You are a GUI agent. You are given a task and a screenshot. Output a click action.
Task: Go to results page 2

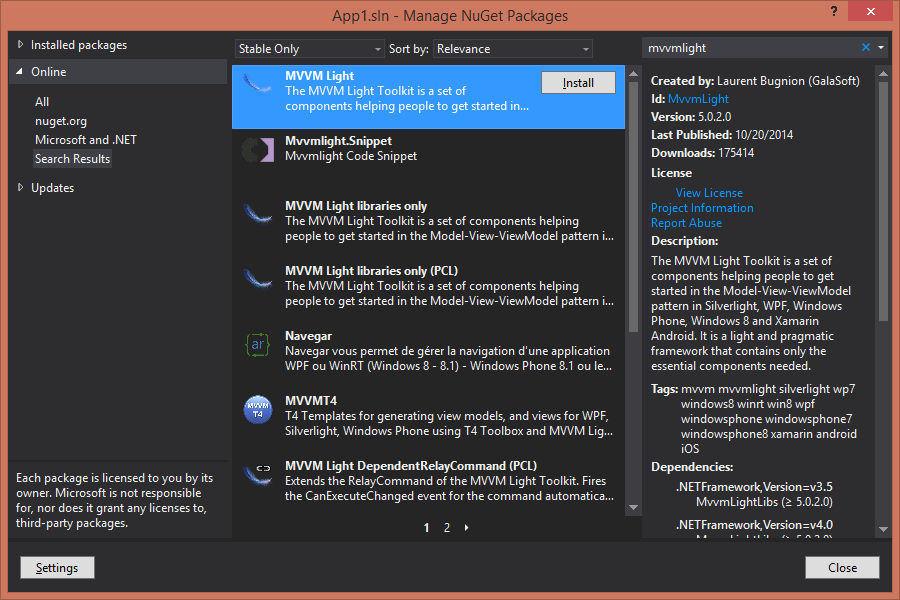pyautogui.click(x=447, y=527)
